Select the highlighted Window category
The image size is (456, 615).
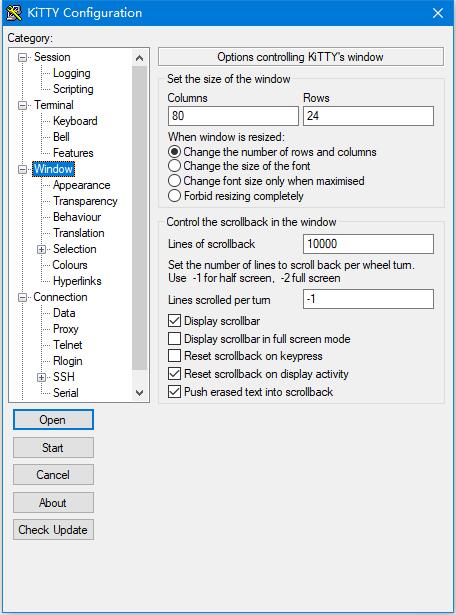(53, 169)
